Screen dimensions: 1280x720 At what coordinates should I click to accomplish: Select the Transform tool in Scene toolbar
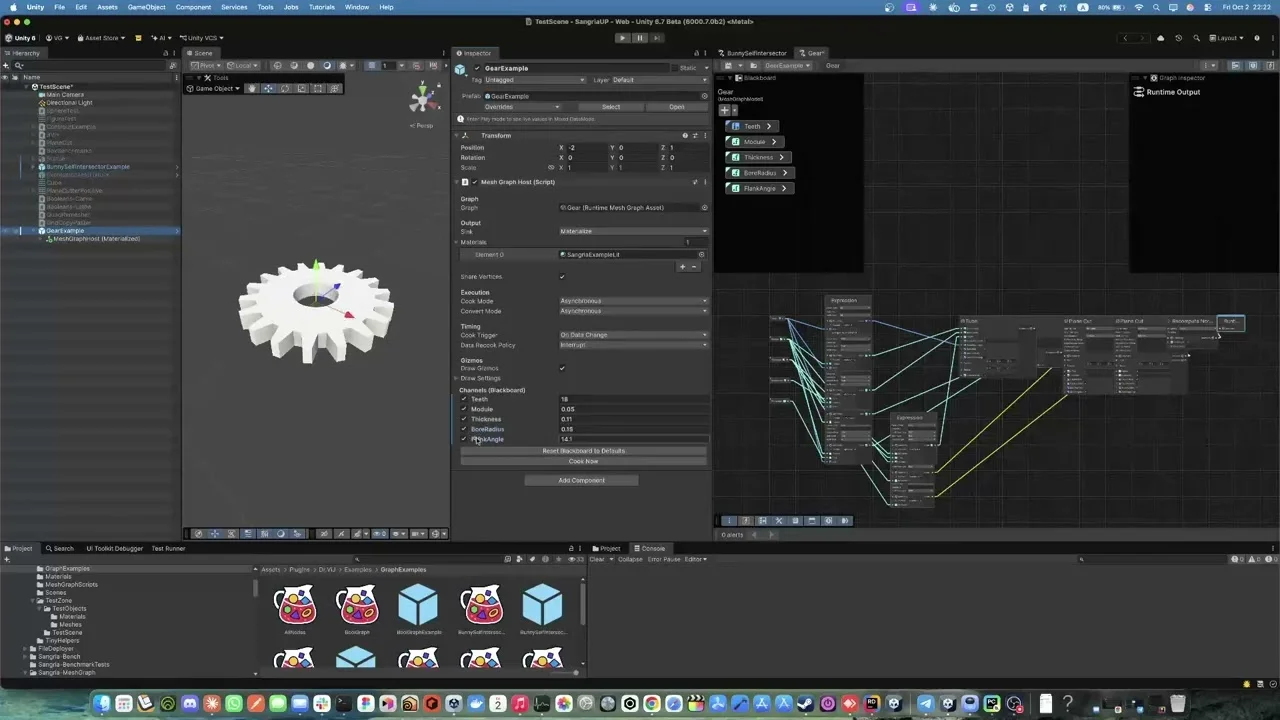click(x=335, y=88)
